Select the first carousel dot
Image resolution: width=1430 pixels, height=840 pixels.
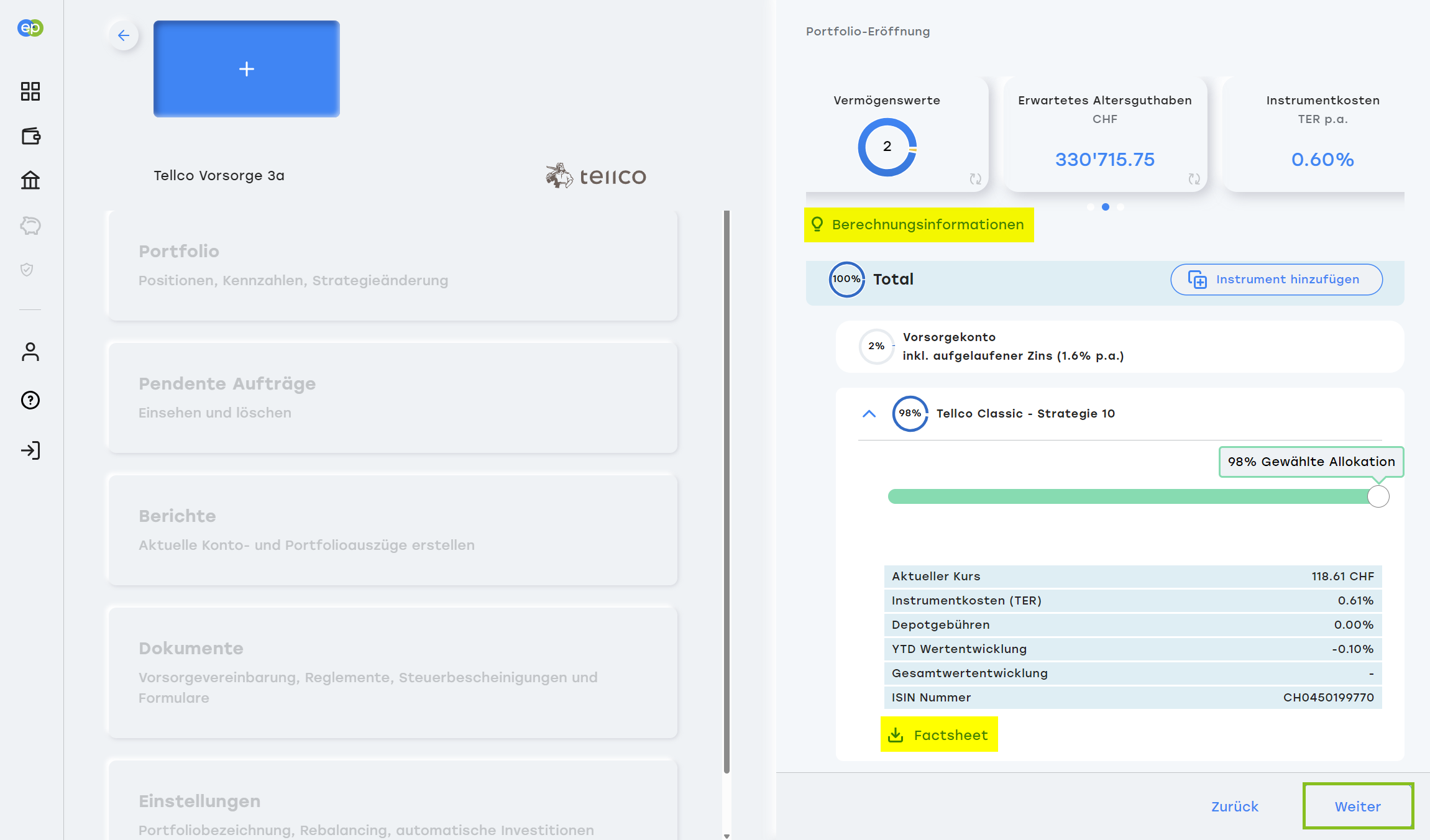click(x=1091, y=207)
